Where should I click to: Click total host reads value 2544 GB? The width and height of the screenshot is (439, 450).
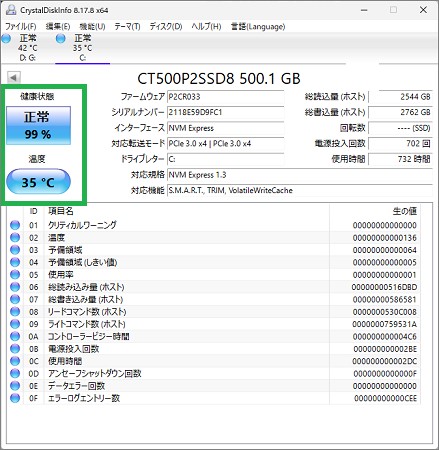pyautogui.click(x=400, y=97)
